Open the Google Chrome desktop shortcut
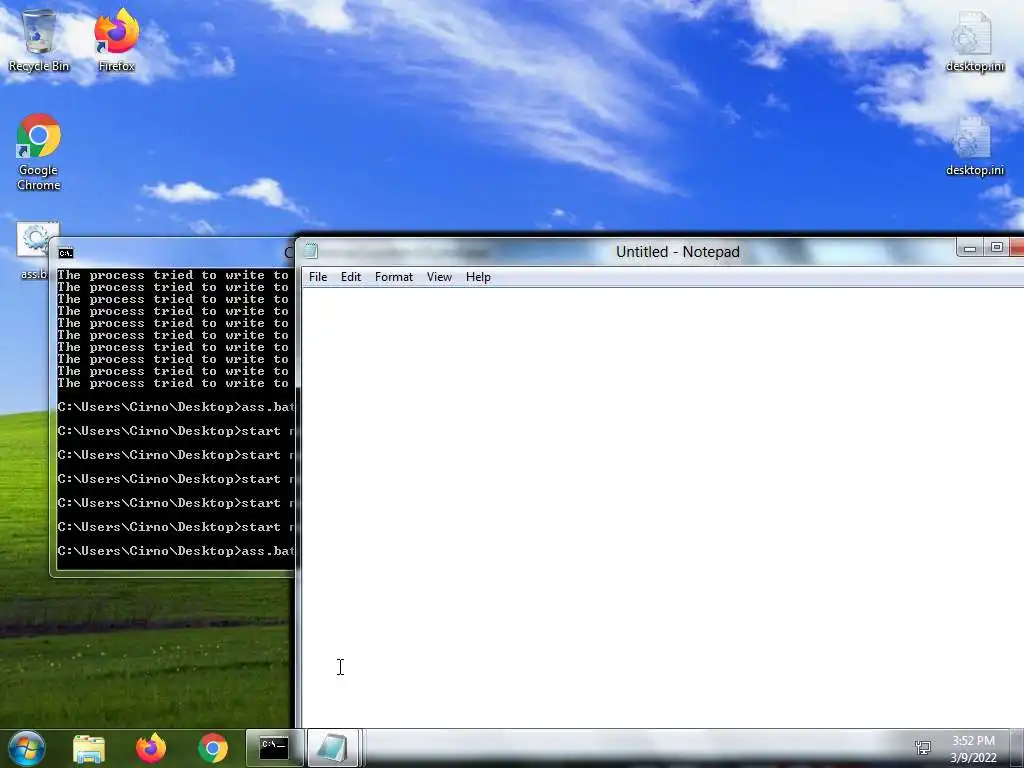The width and height of the screenshot is (1024, 768). click(39, 152)
